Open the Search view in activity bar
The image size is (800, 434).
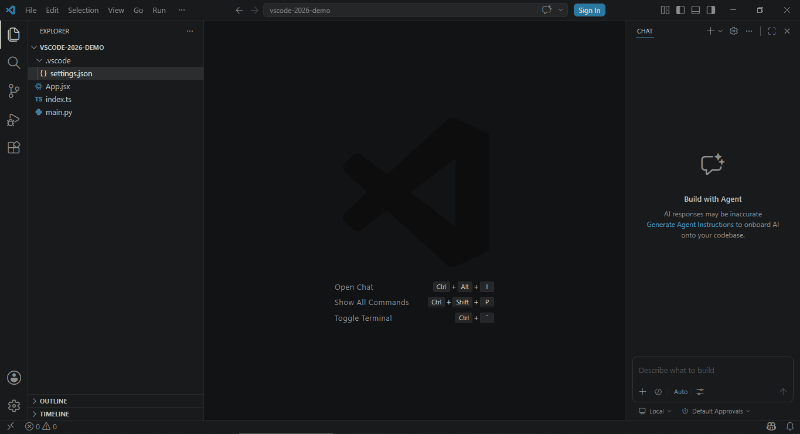[14, 63]
